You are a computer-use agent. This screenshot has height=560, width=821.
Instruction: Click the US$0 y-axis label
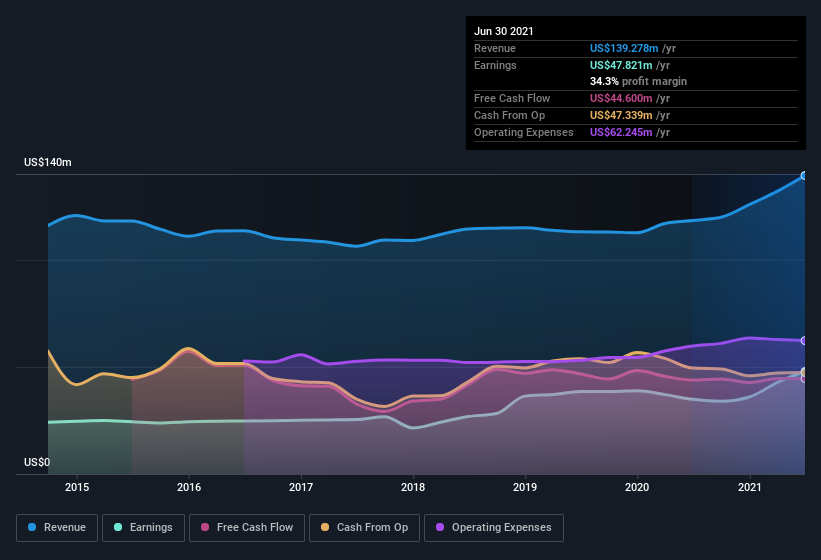(37, 462)
